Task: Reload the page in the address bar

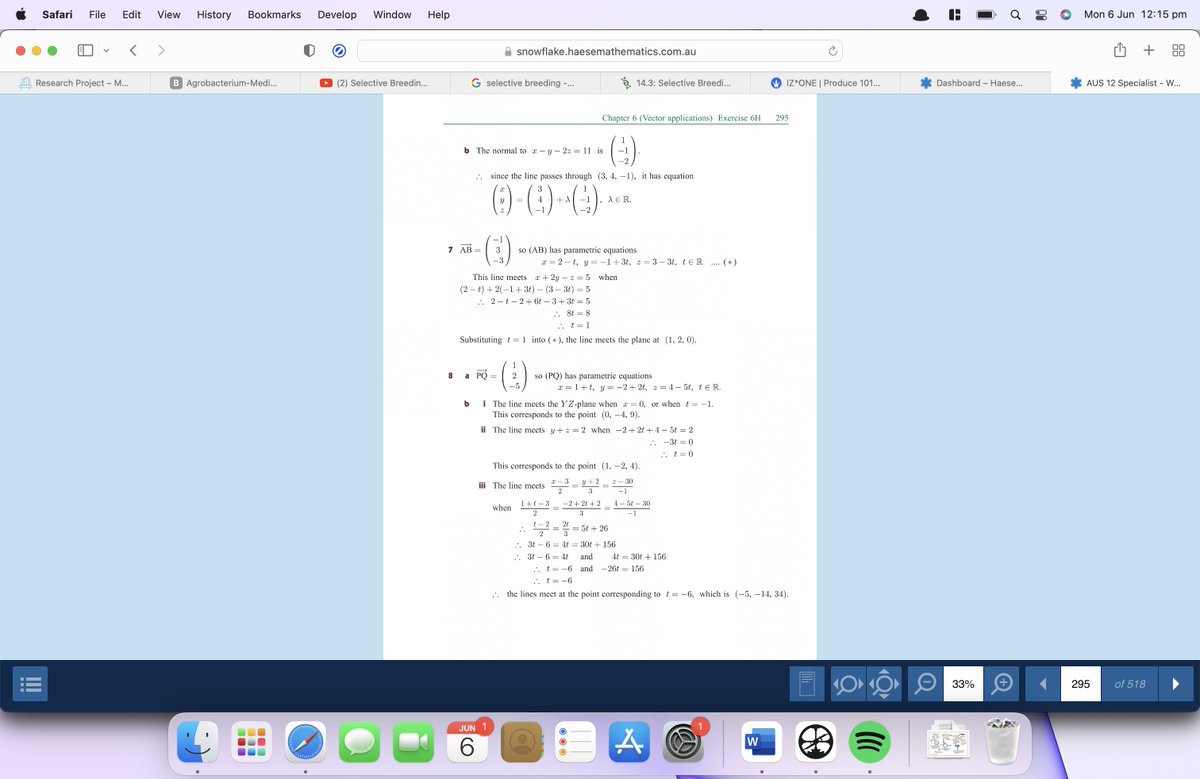Action: pos(830,51)
